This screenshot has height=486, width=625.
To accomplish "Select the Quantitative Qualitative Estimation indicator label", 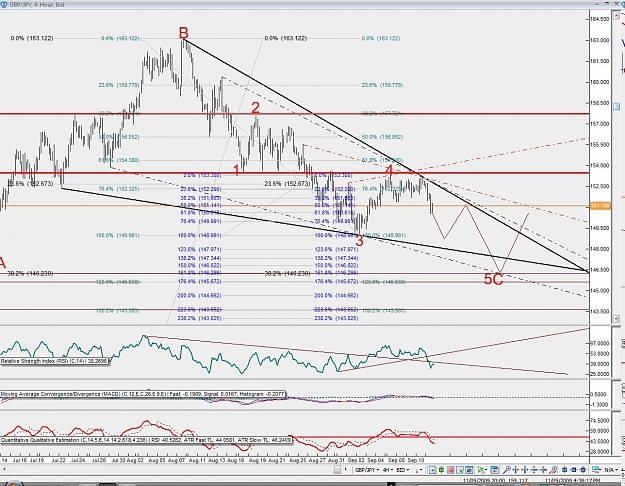I will 146,440.
